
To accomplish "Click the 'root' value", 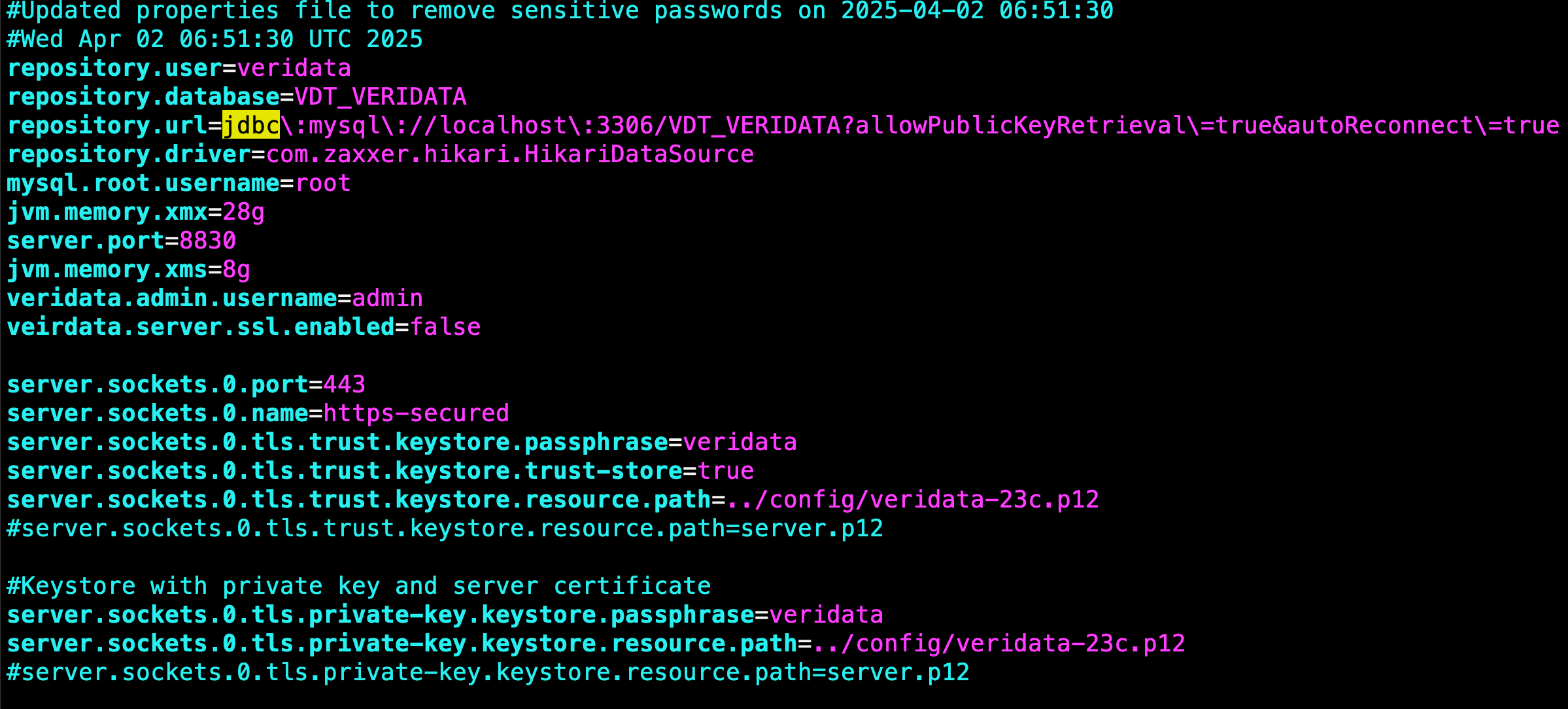I will coord(323,183).
